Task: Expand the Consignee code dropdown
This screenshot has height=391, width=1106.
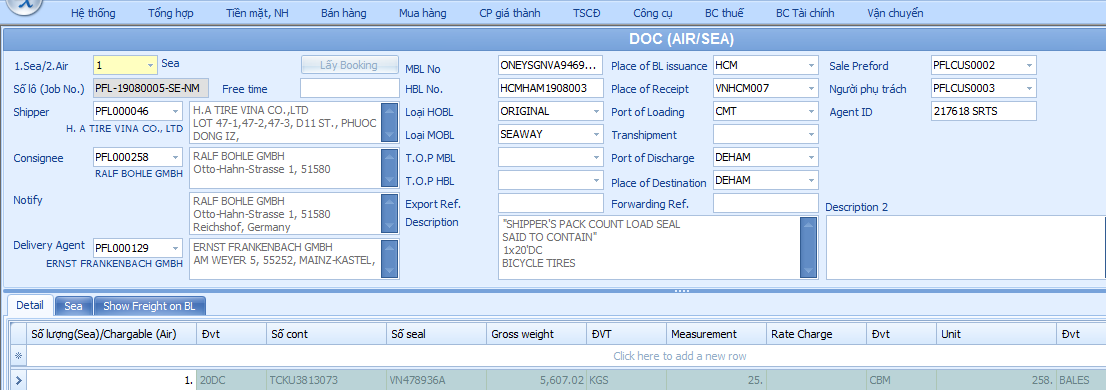Action: tap(175, 157)
